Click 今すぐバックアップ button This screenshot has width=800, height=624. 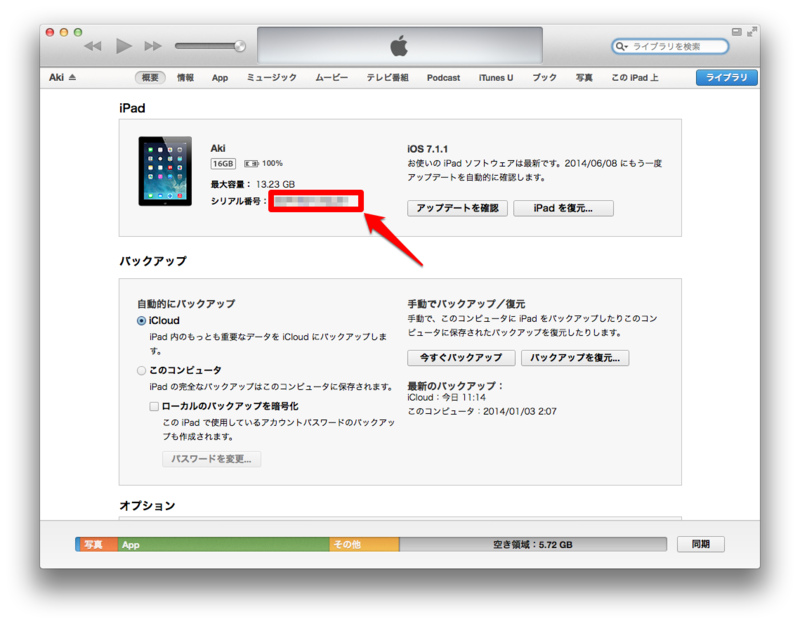coord(461,358)
